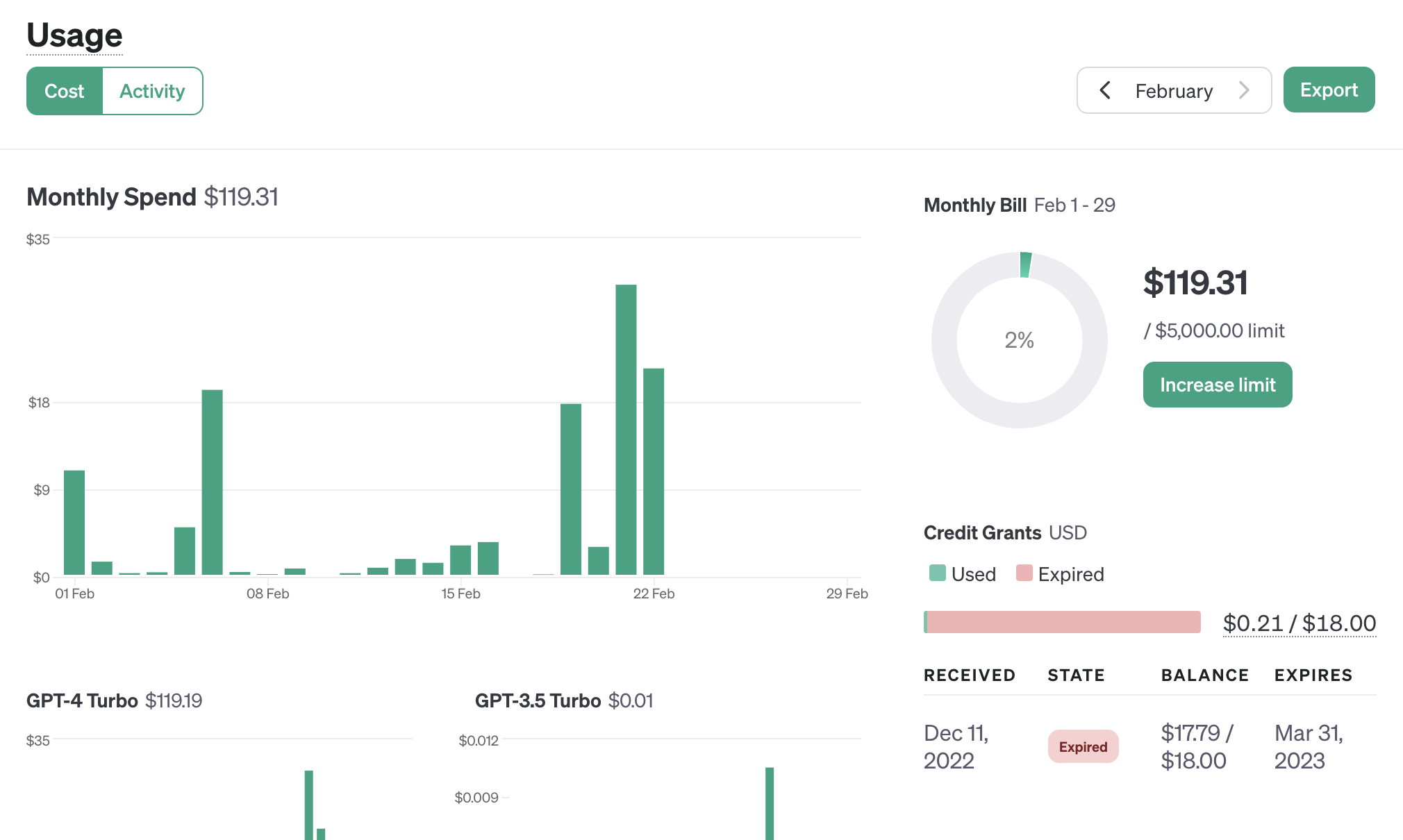The height and width of the screenshot is (840, 1403).
Task: Open the February month selector
Action: point(1174,91)
